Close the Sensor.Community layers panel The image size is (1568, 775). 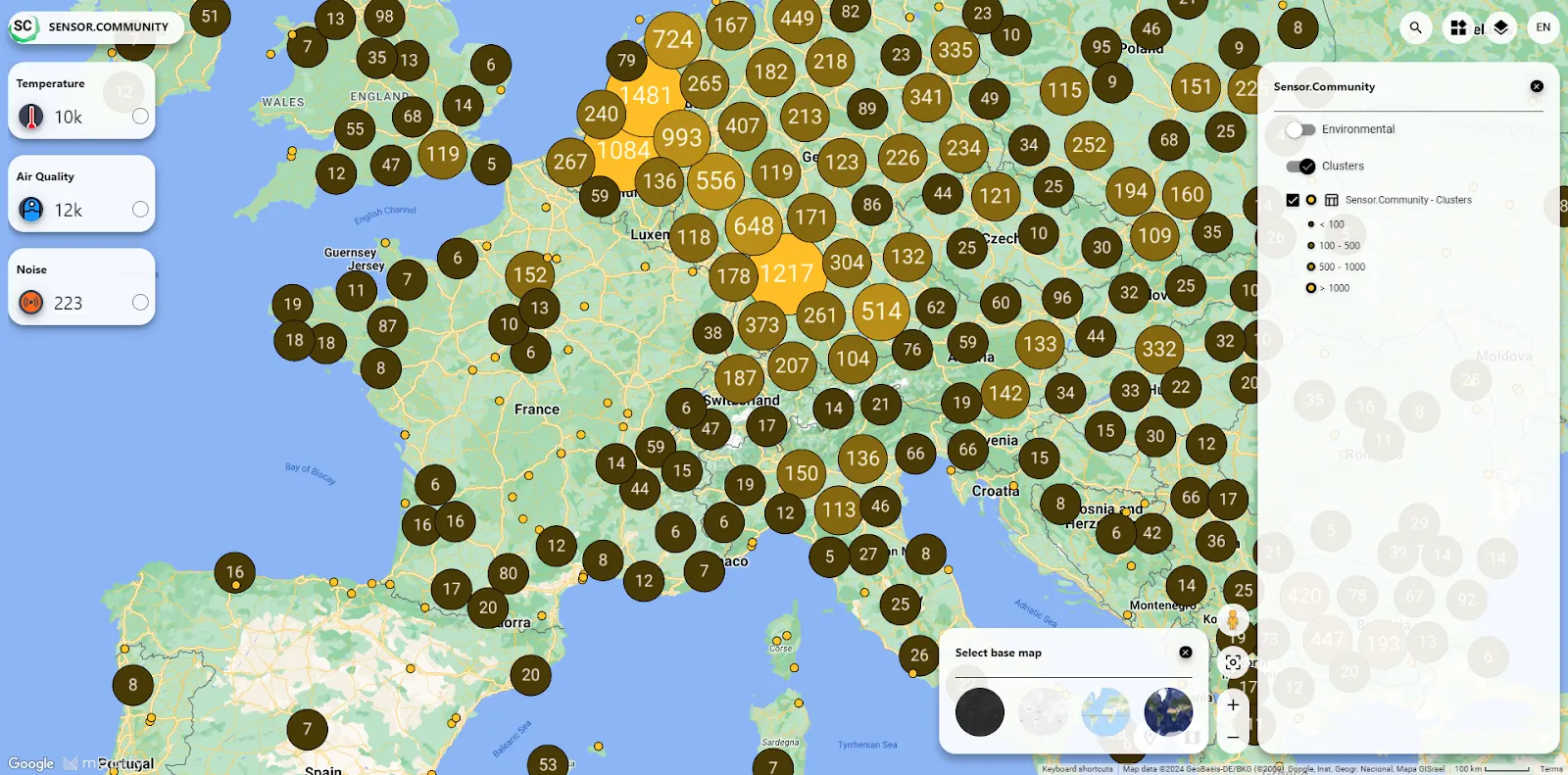pyautogui.click(x=1537, y=86)
